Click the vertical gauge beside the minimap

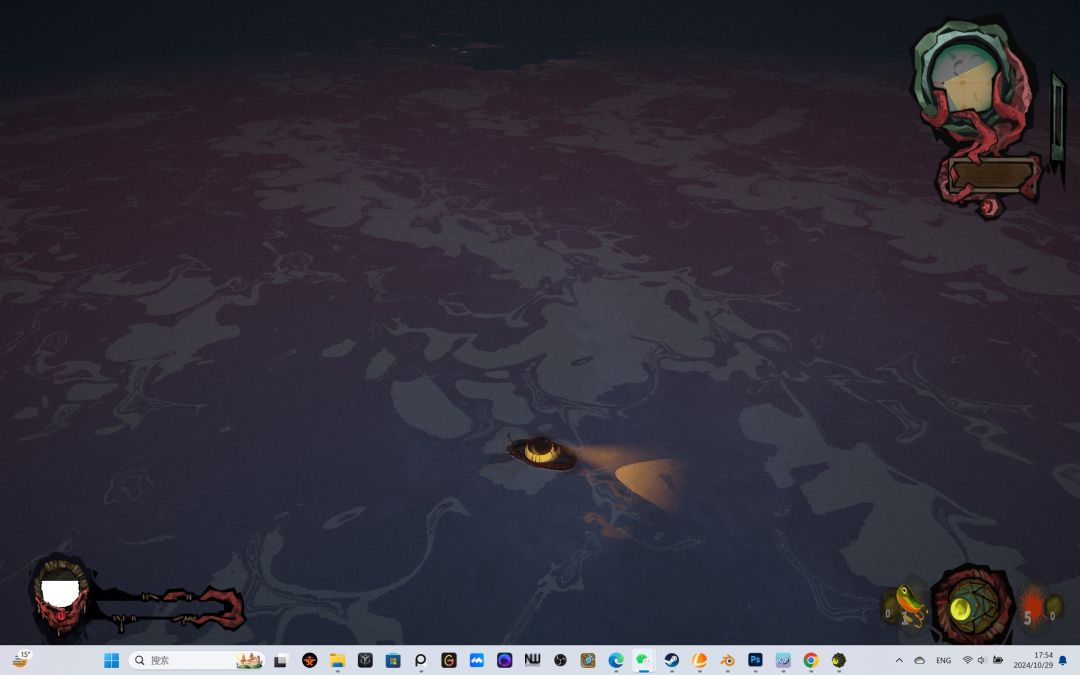[1057, 118]
